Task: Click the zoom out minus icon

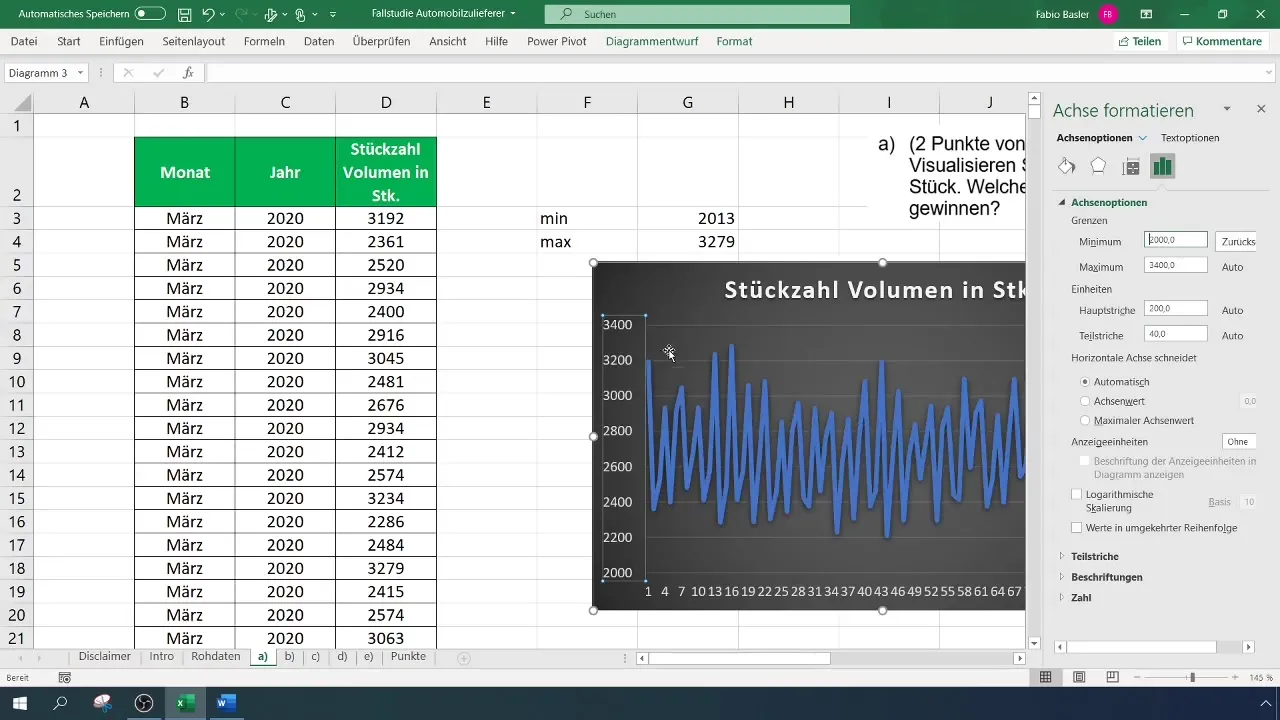Action: (1137, 677)
